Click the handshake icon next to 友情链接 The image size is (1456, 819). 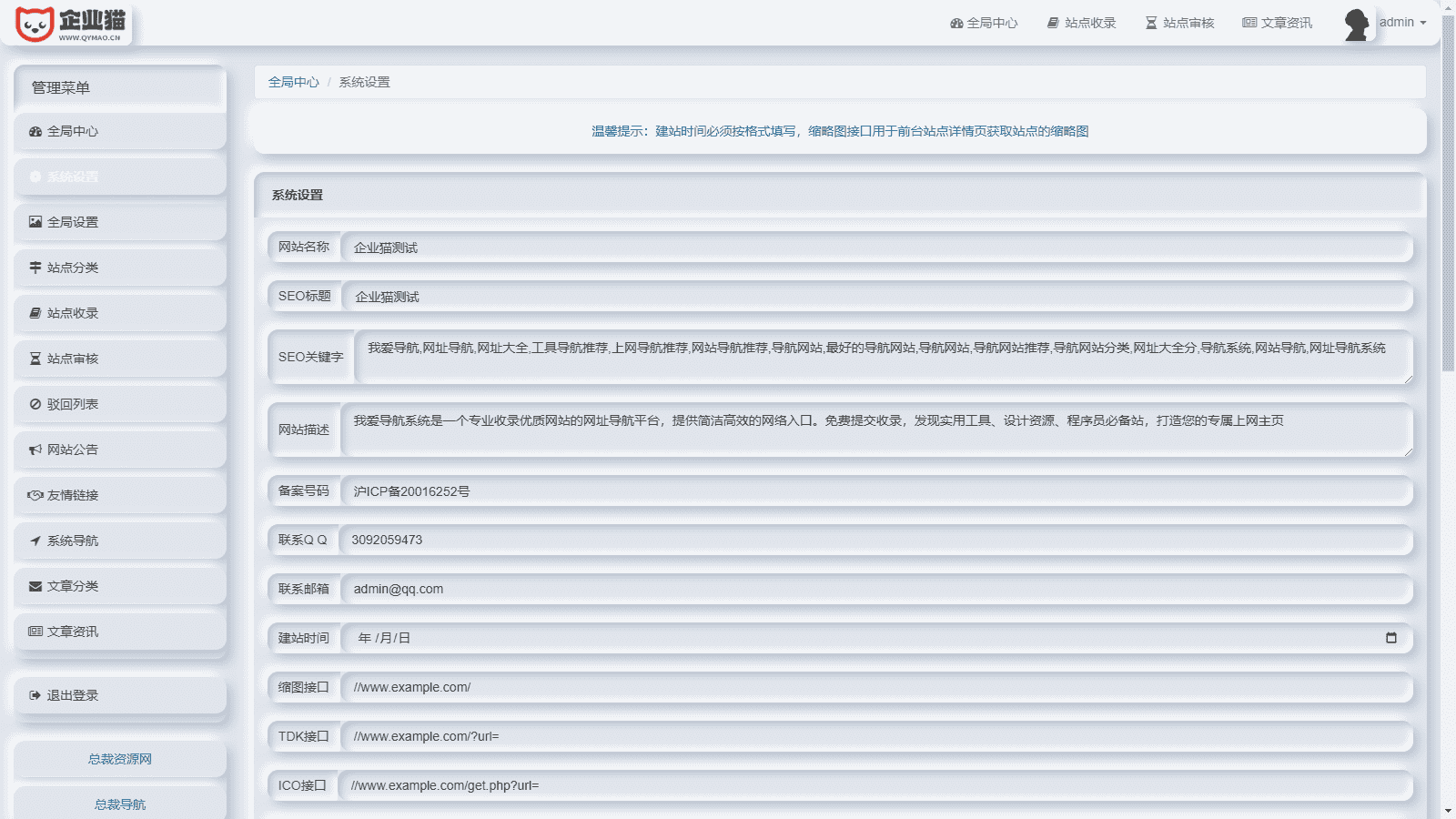pyautogui.click(x=35, y=495)
